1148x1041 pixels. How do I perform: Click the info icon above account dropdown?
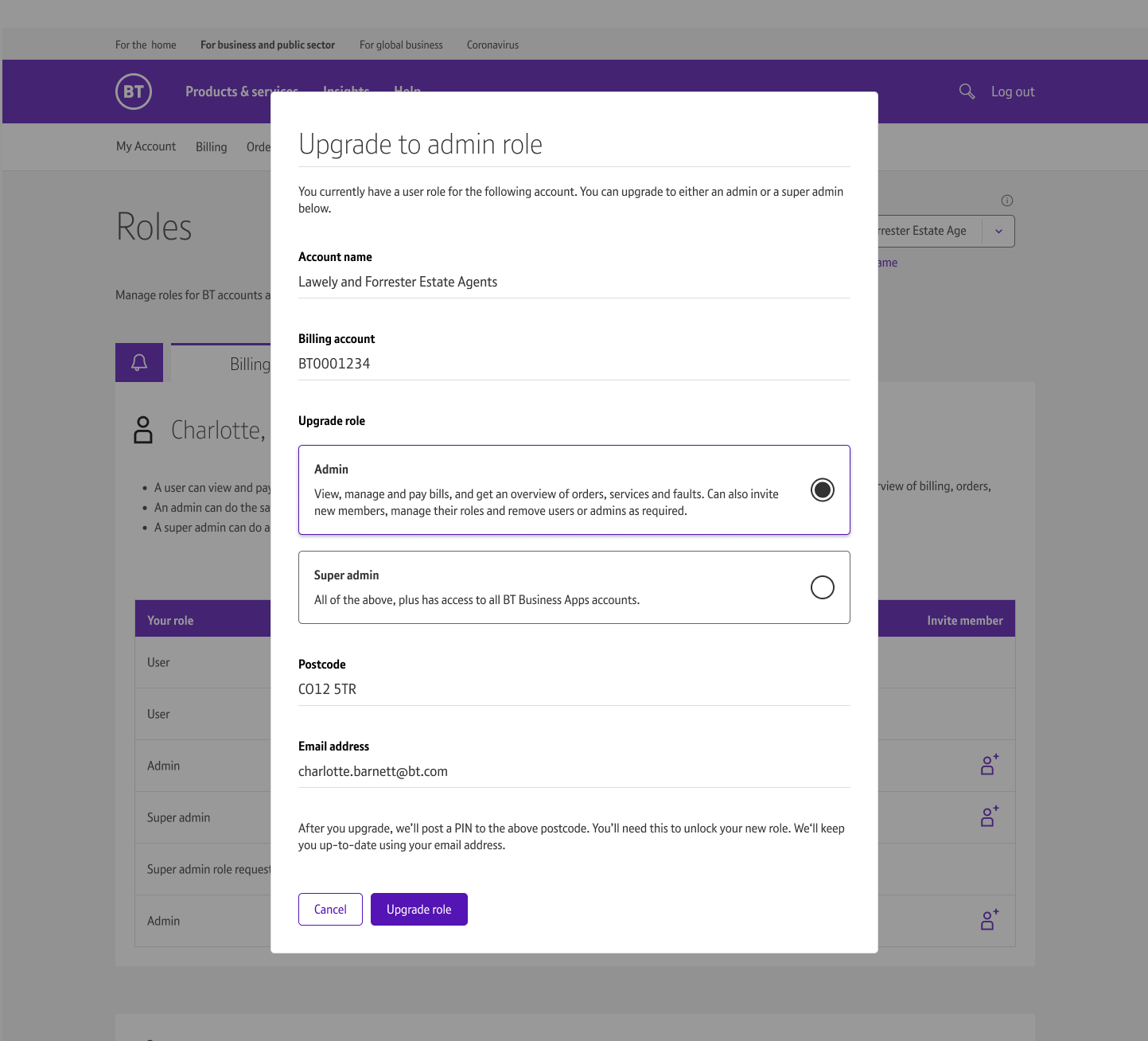1007,201
